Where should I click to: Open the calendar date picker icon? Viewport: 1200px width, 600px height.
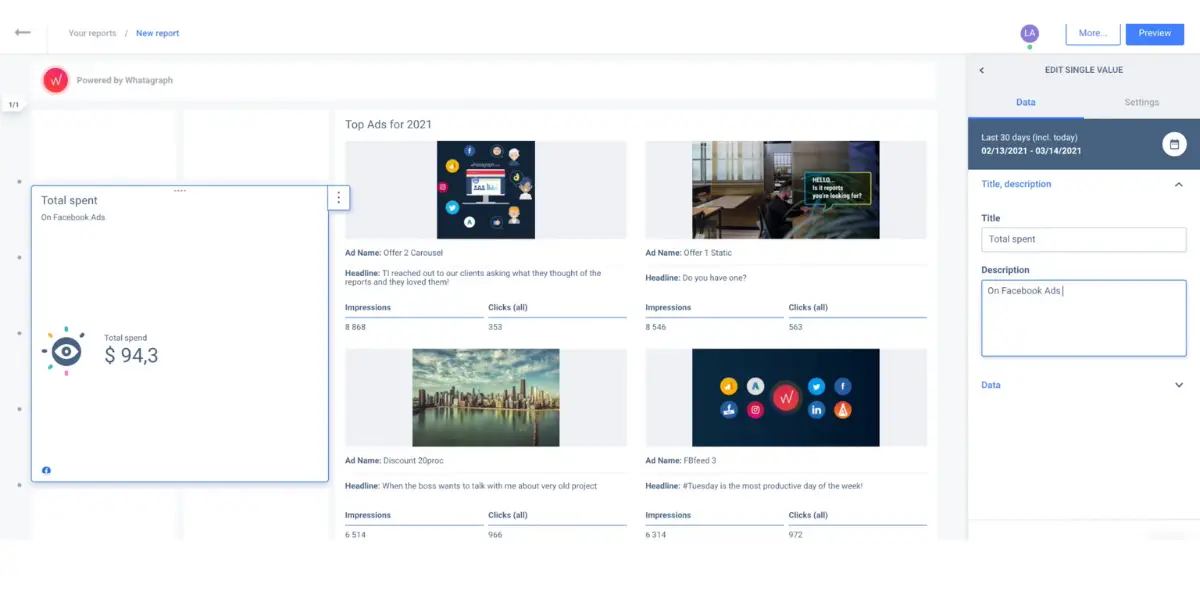tap(1174, 144)
